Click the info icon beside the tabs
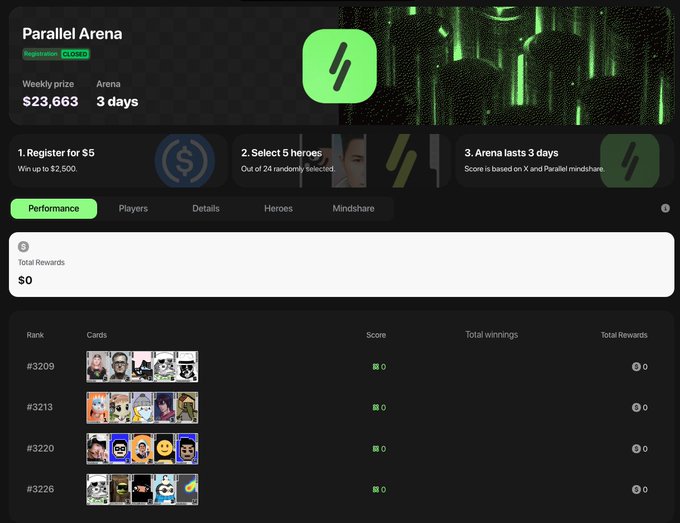 coord(665,208)
